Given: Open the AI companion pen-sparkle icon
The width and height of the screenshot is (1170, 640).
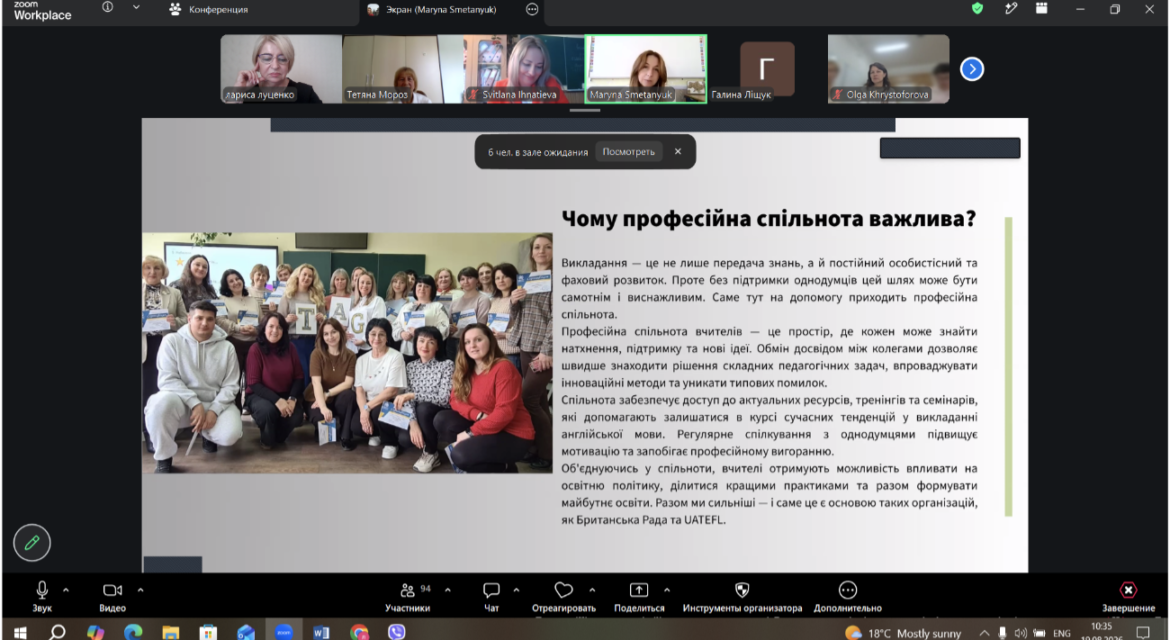Looking at the screenshot, I should tap(1011, 8).
